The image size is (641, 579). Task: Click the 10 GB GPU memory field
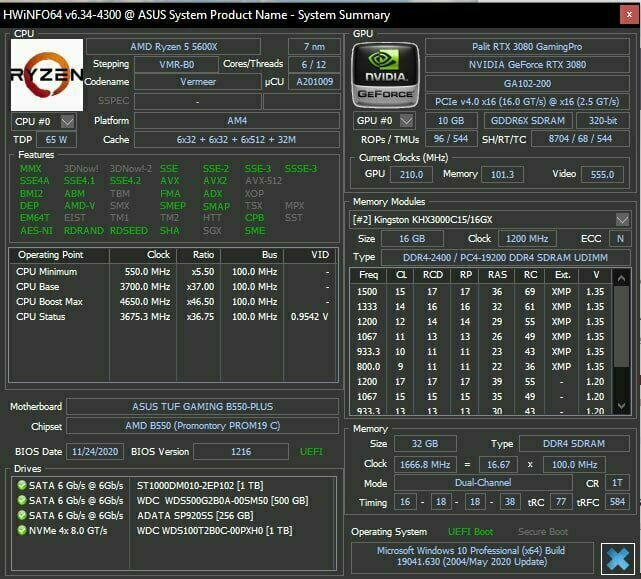tap(451, 121)
